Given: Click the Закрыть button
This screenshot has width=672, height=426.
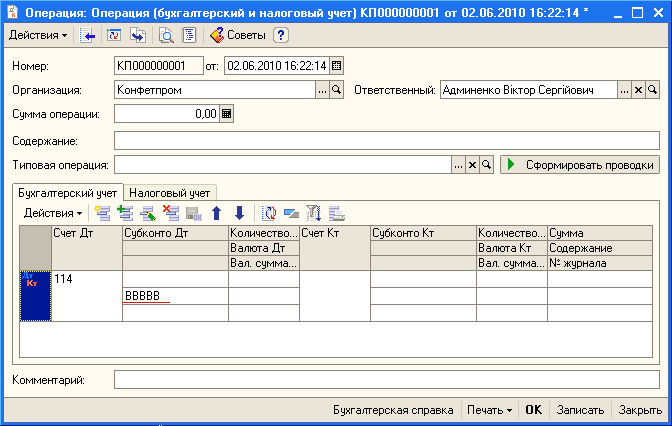Looking at the screenshot, I should [x=640, y=410].
